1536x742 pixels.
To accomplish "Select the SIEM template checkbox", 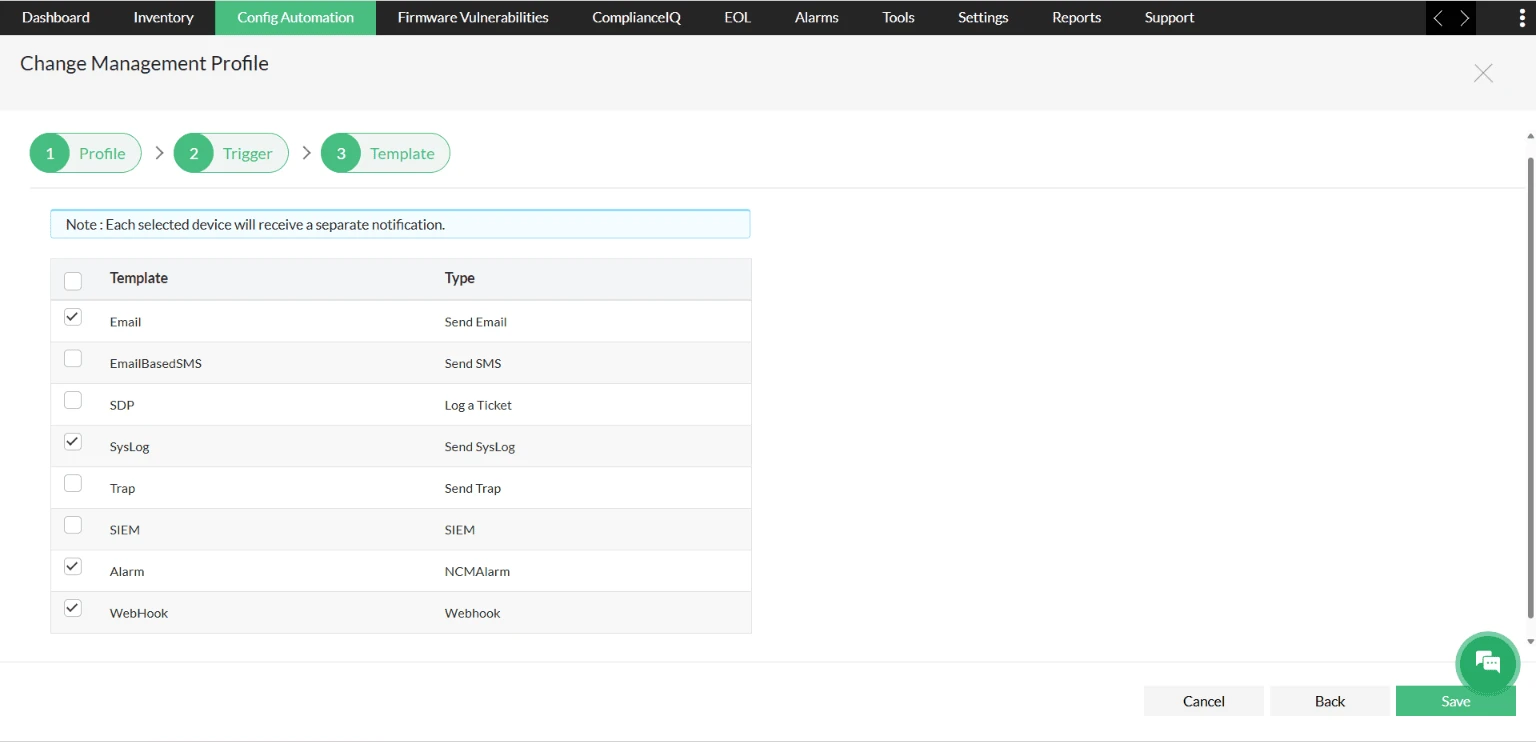I will tap(73, 525).
